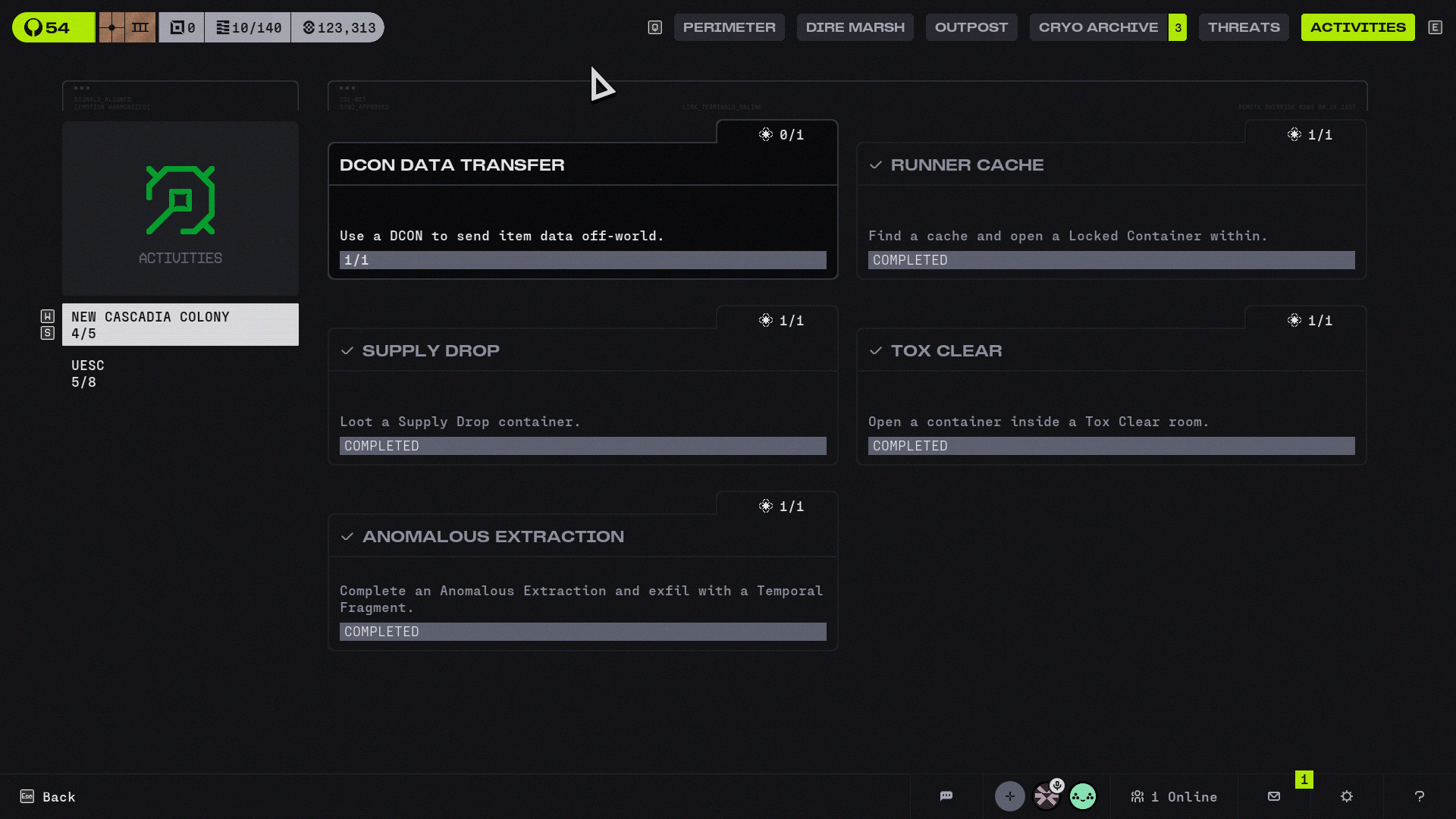Screen dimensions: 1456x819
Task: Click the vault capacity 10/140 indicator
Action: tap(248, 27)
